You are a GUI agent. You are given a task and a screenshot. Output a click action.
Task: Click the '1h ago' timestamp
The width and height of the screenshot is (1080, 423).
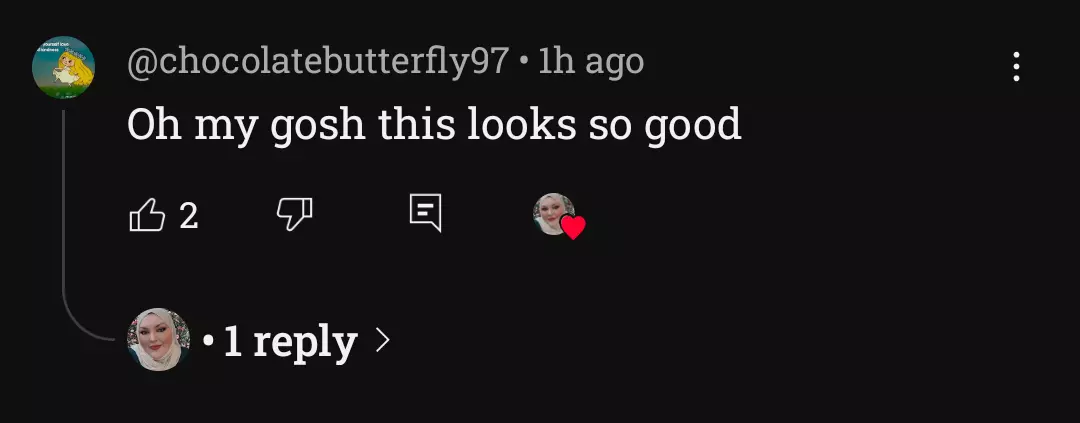pos(591,62)
